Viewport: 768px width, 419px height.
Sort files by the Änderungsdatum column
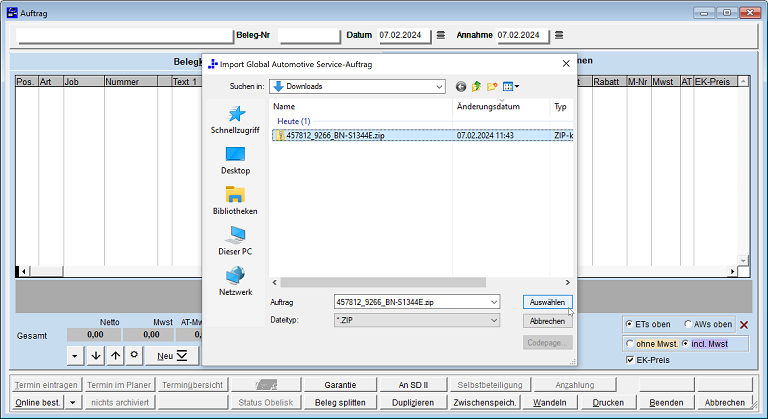tap(501, 106)
